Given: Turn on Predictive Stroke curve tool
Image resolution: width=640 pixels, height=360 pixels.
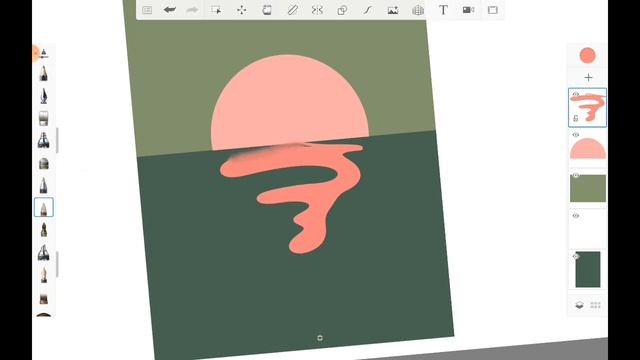Looking at the screenshot, I should pos(367,10).
